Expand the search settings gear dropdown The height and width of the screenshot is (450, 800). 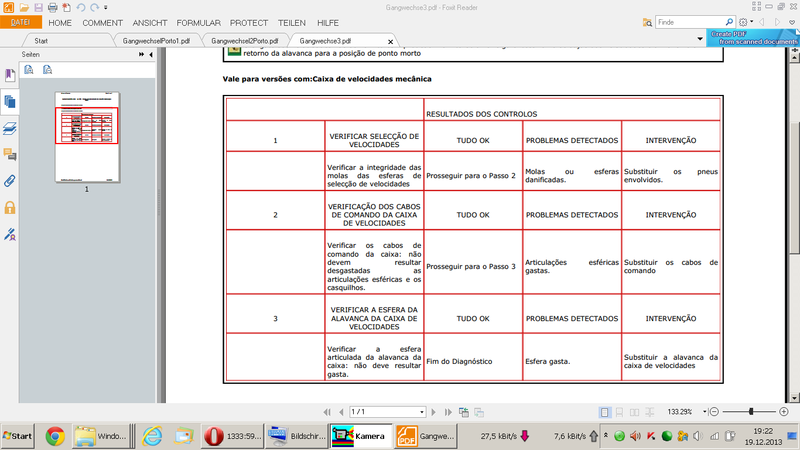[x=745, y=22]
